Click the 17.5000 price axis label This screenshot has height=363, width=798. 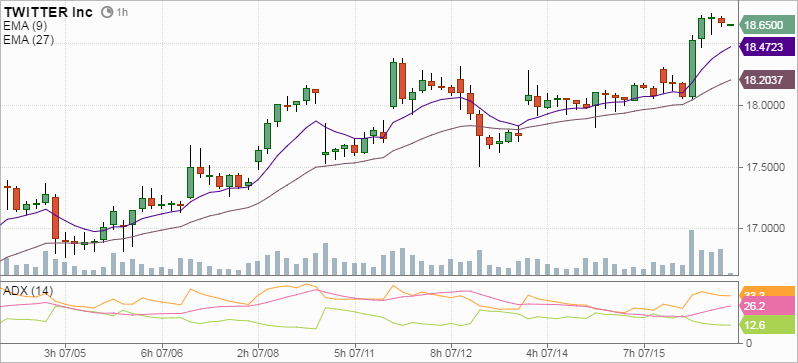pyautogui.click(x=764, y=167)
